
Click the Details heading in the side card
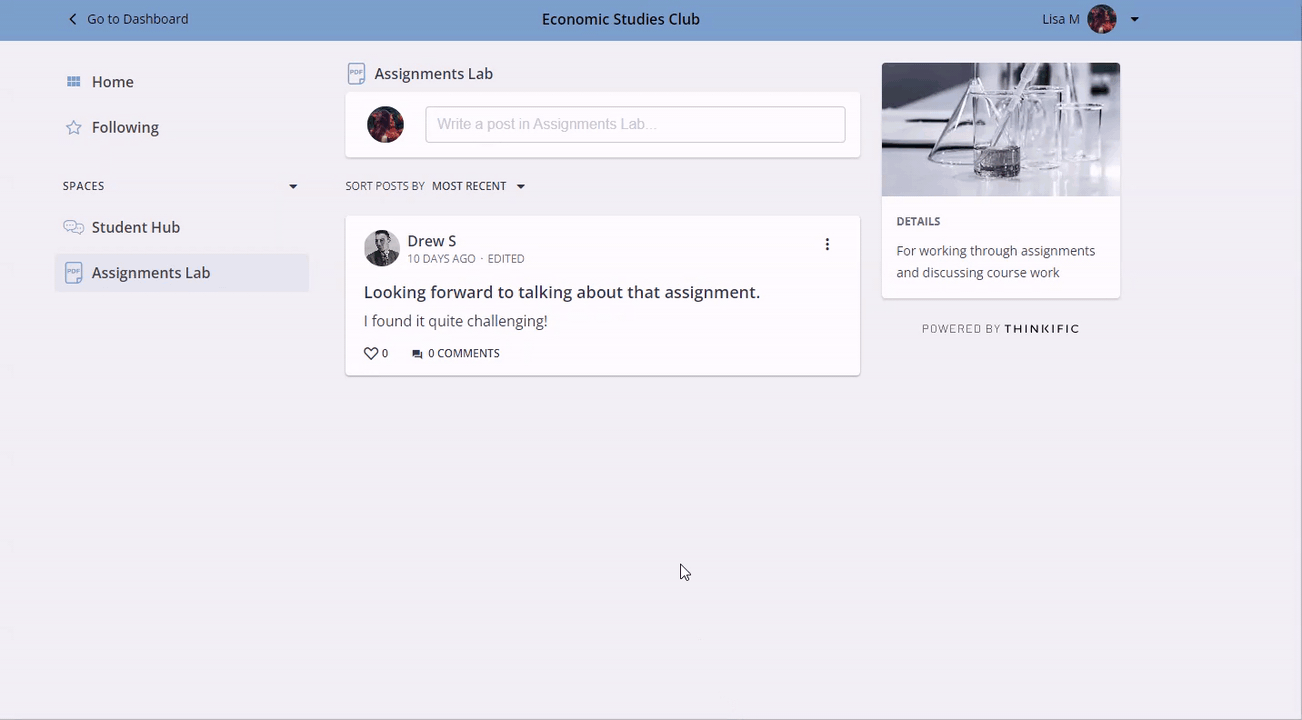pyautogui.click(x=918, y=222)
